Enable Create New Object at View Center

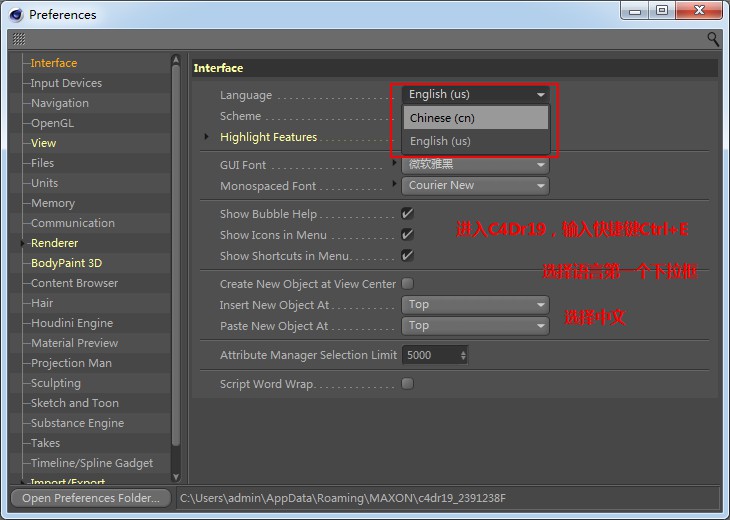407,284
